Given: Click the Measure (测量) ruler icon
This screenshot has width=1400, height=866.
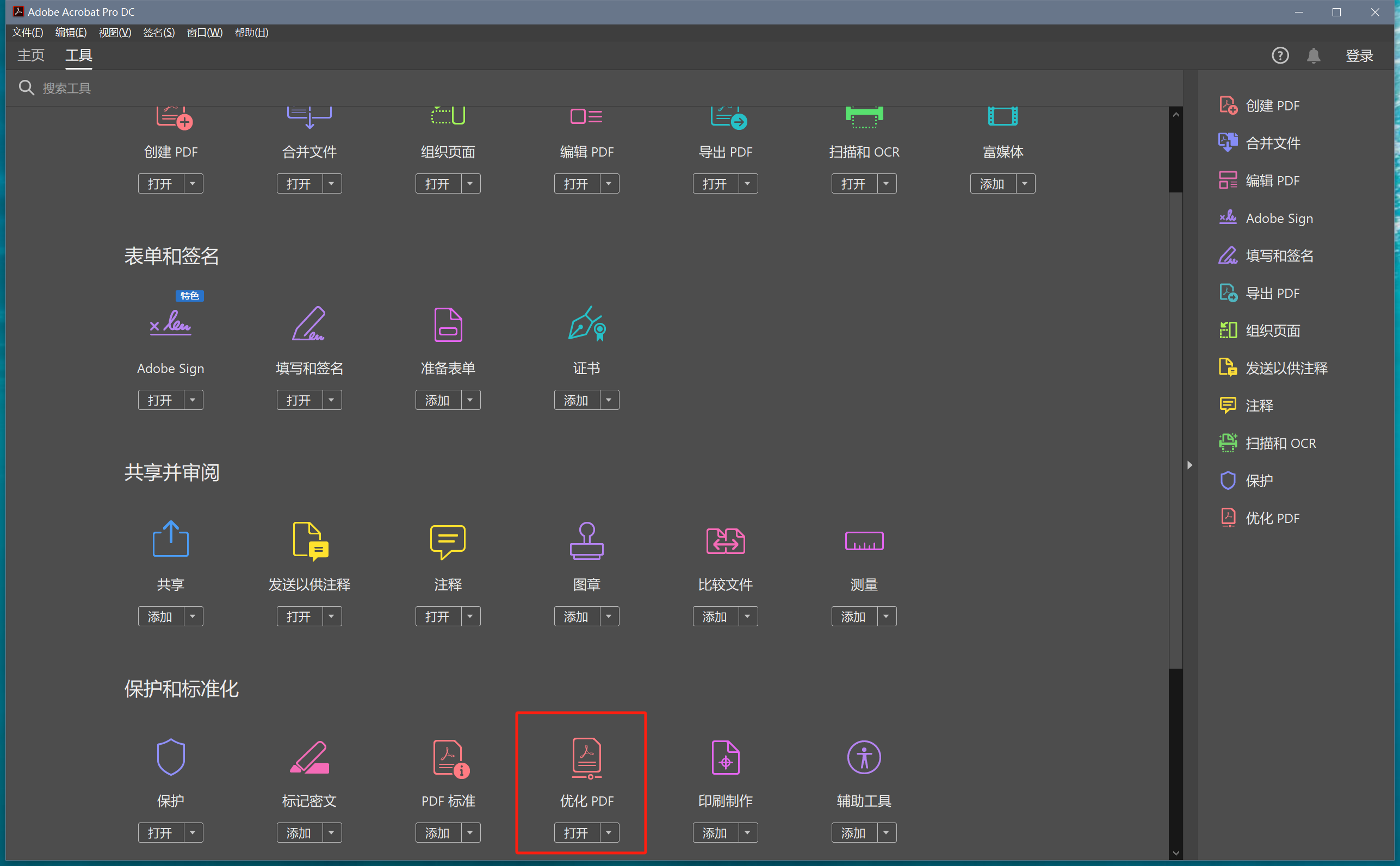Looking at the screenshot, I should coord(864,541).
